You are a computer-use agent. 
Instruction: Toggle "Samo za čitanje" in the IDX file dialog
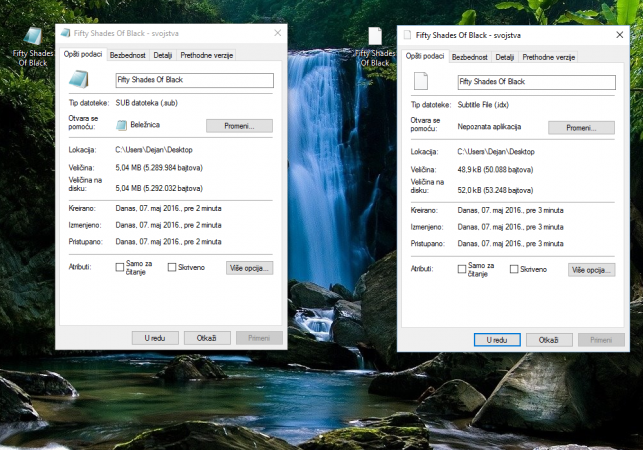(x=462, y=269)
